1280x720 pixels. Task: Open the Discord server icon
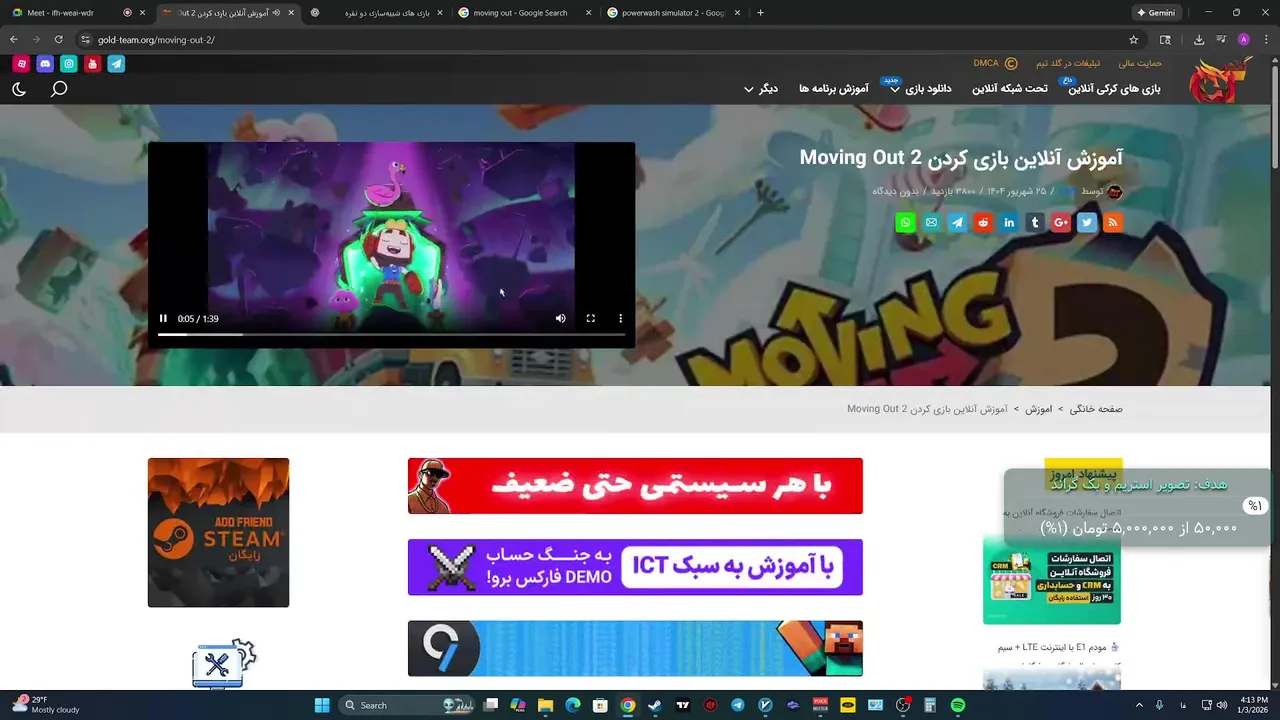[x=45, y=64]
